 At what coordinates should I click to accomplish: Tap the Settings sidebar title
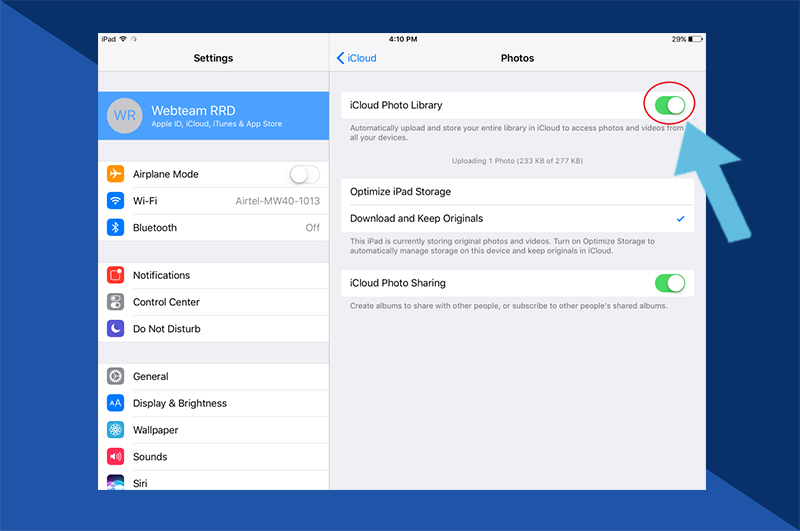tap(213, 58)
